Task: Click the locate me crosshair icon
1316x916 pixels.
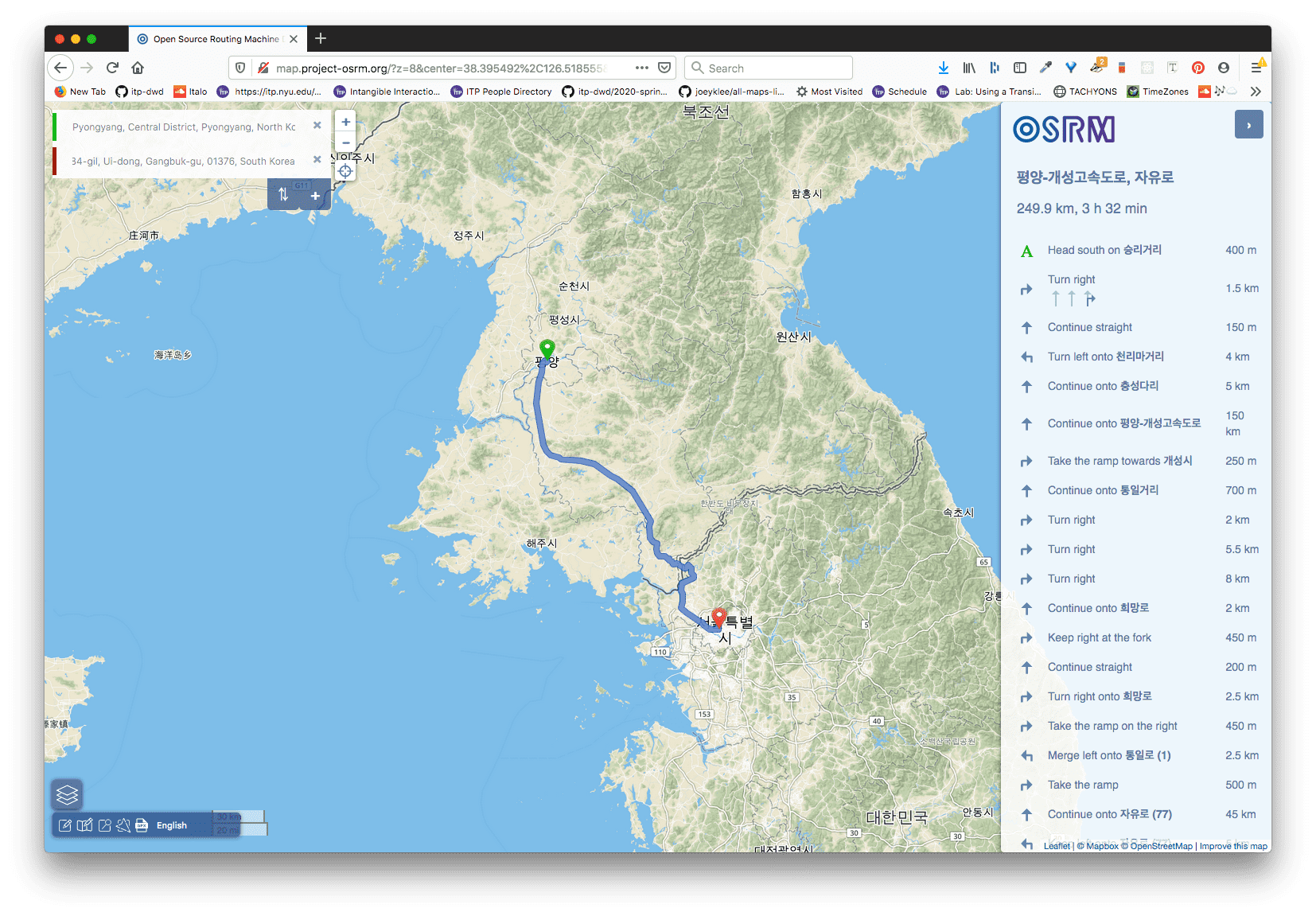Action: click(345, 171)
